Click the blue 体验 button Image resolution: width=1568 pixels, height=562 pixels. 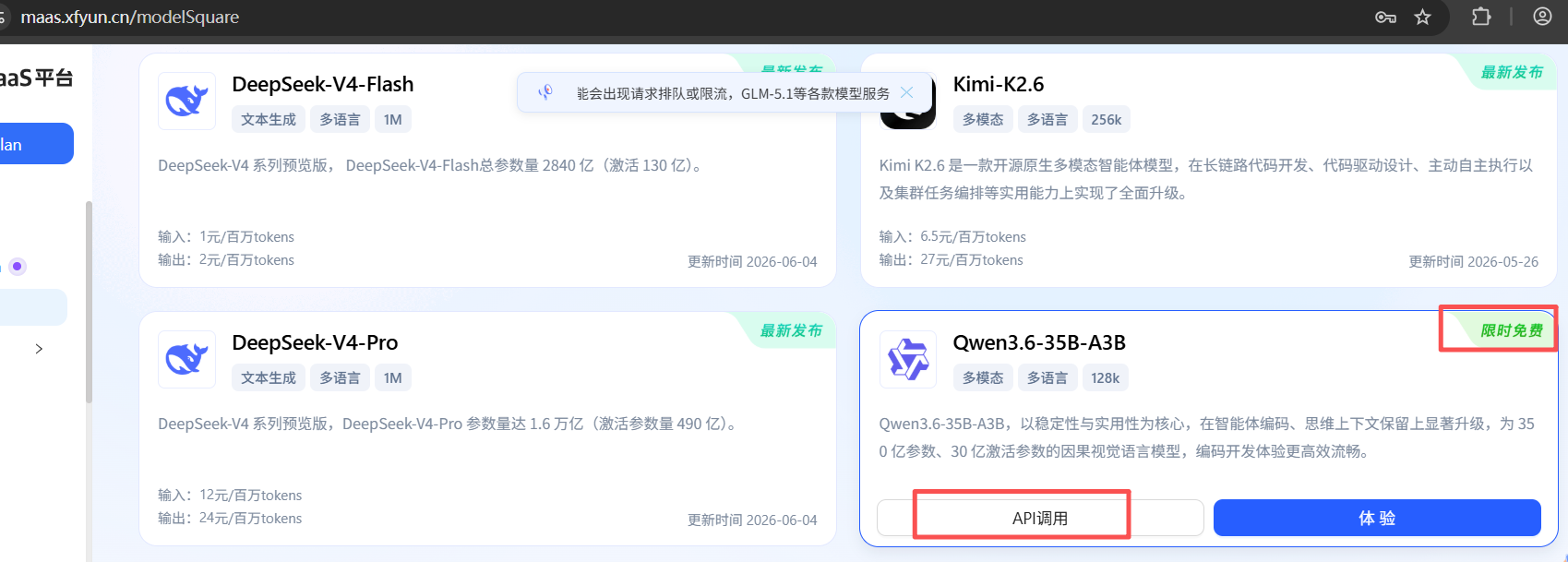click(1377, 518)
